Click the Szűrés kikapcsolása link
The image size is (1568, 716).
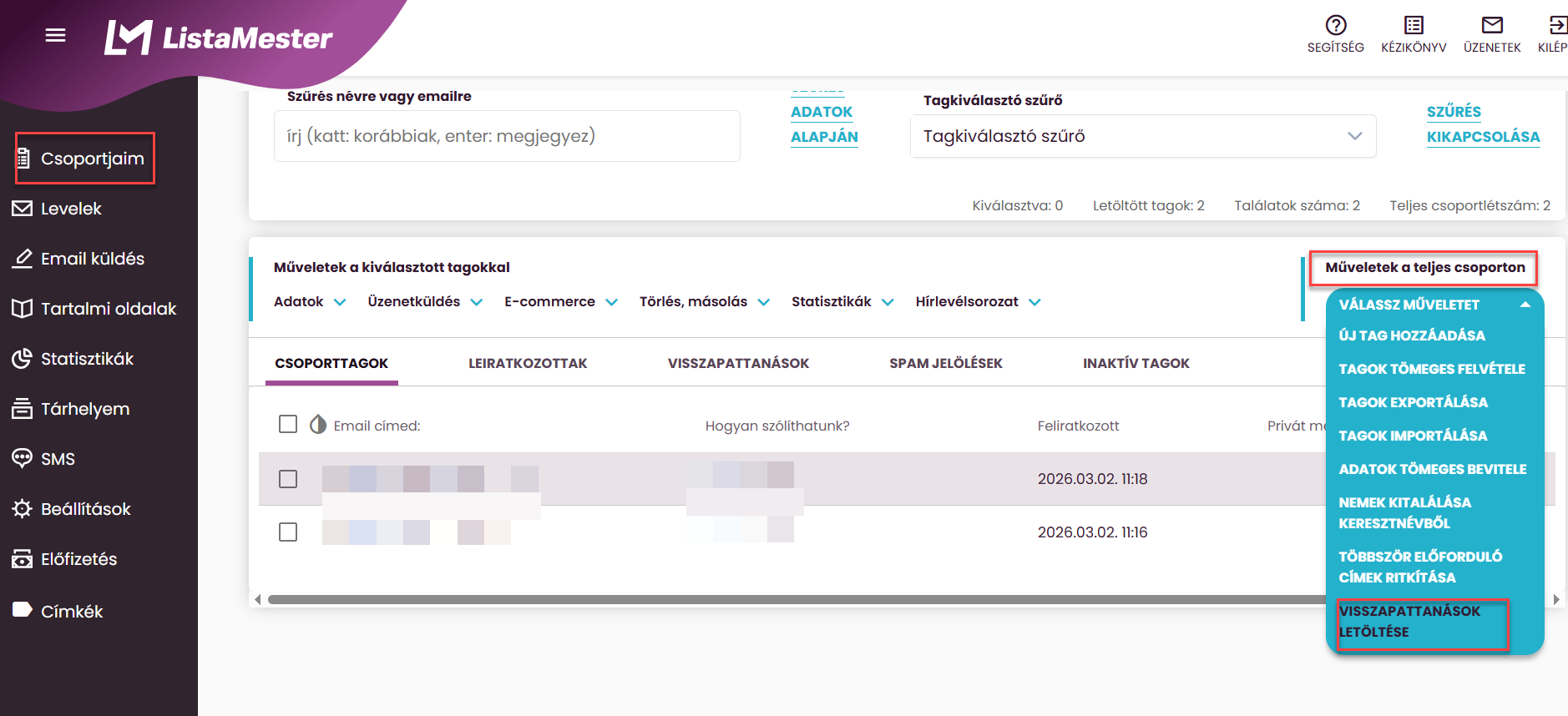(x=1483, y=124)
